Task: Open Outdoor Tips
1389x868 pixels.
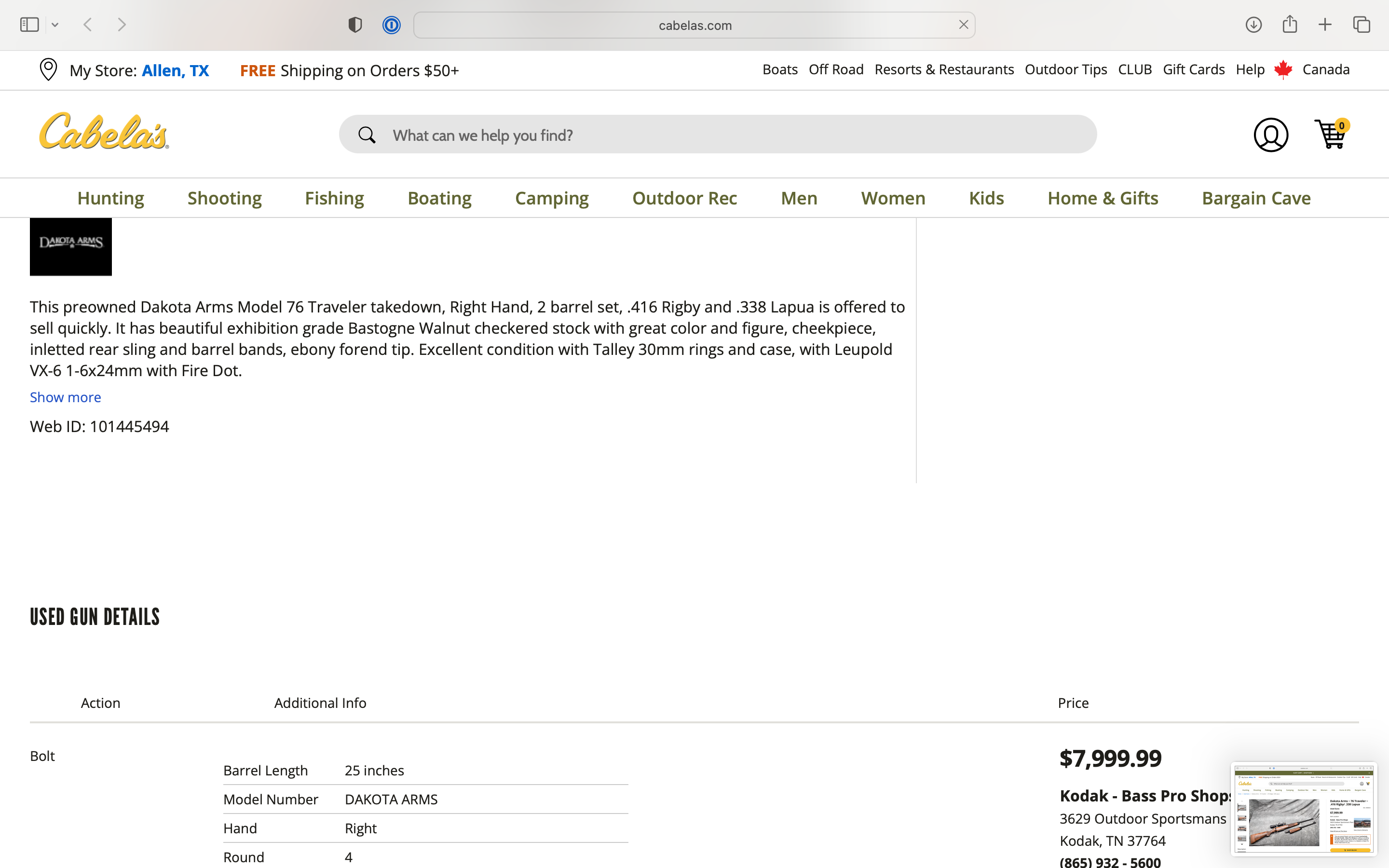Action: point(1066,69)
